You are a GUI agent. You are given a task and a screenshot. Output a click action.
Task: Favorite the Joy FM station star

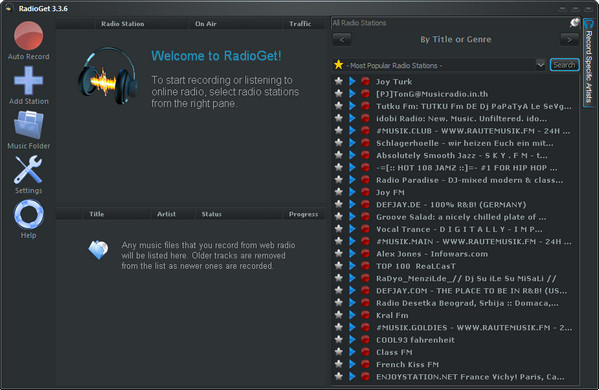pos(338,192)
